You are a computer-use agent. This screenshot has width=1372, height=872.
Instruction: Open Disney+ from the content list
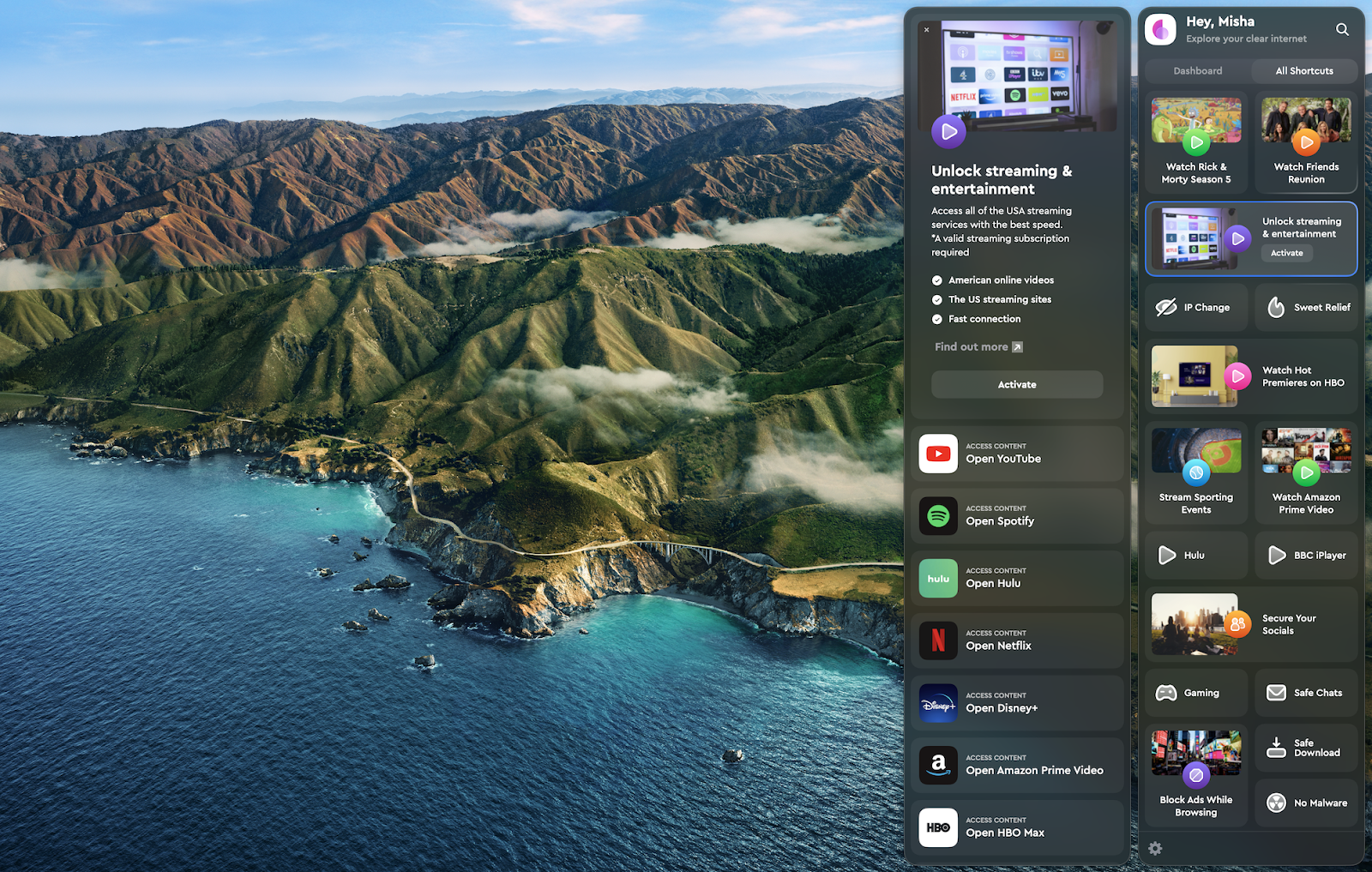coord(1016,702)
